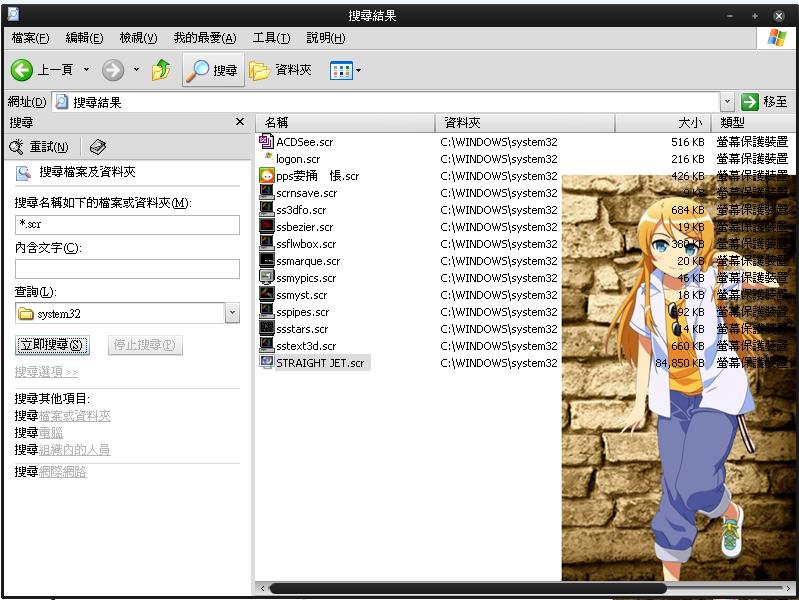Click the 組織內的人員 search link
Viewport: 799px width, 600px height.
(x=75, y=450)
